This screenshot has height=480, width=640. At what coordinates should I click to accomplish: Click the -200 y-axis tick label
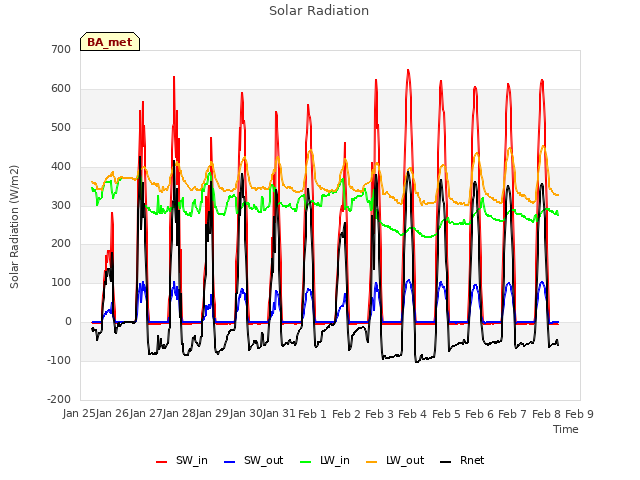pos(59,399)
